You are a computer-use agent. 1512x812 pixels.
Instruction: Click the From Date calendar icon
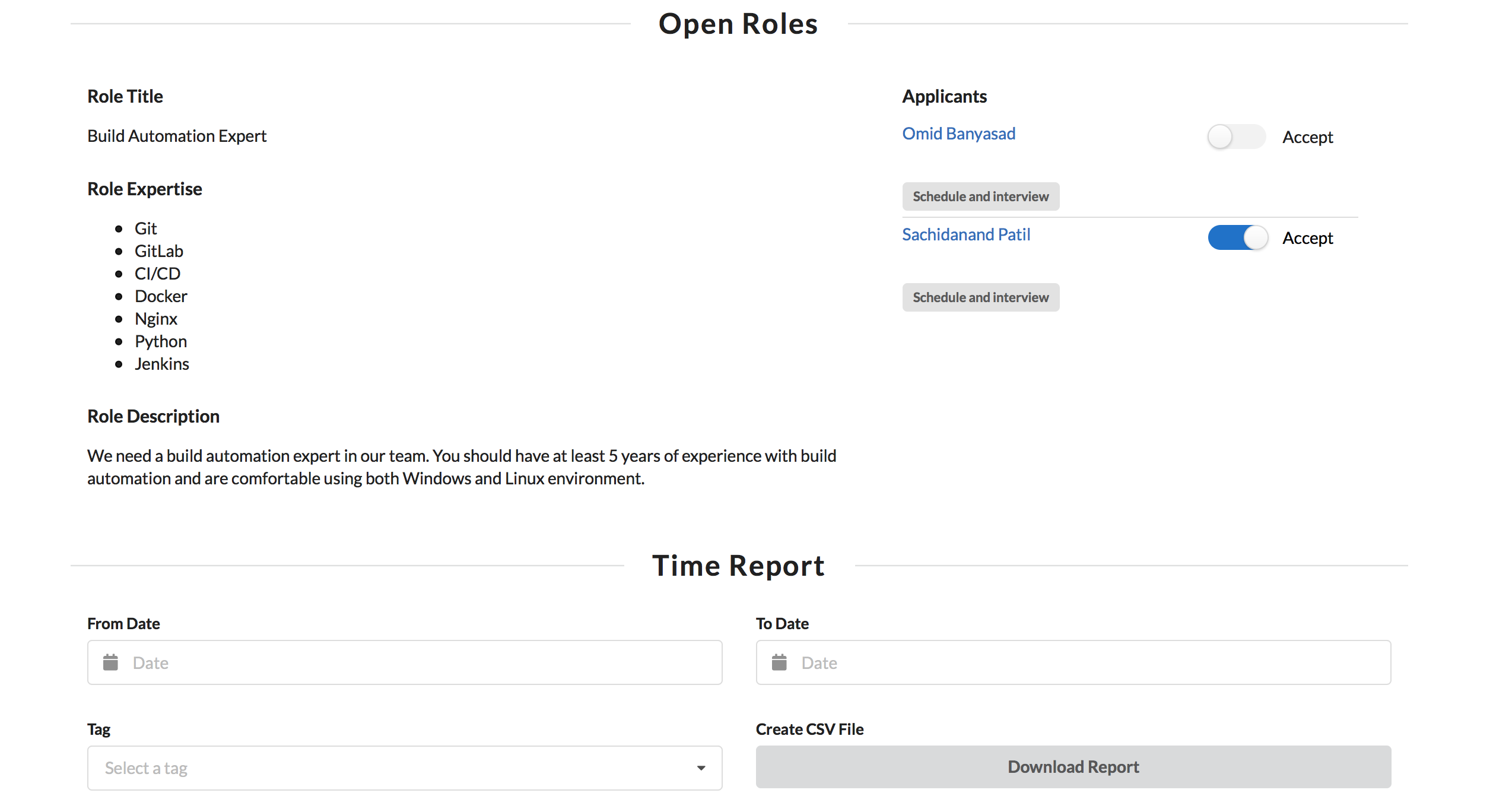[110, 662]
